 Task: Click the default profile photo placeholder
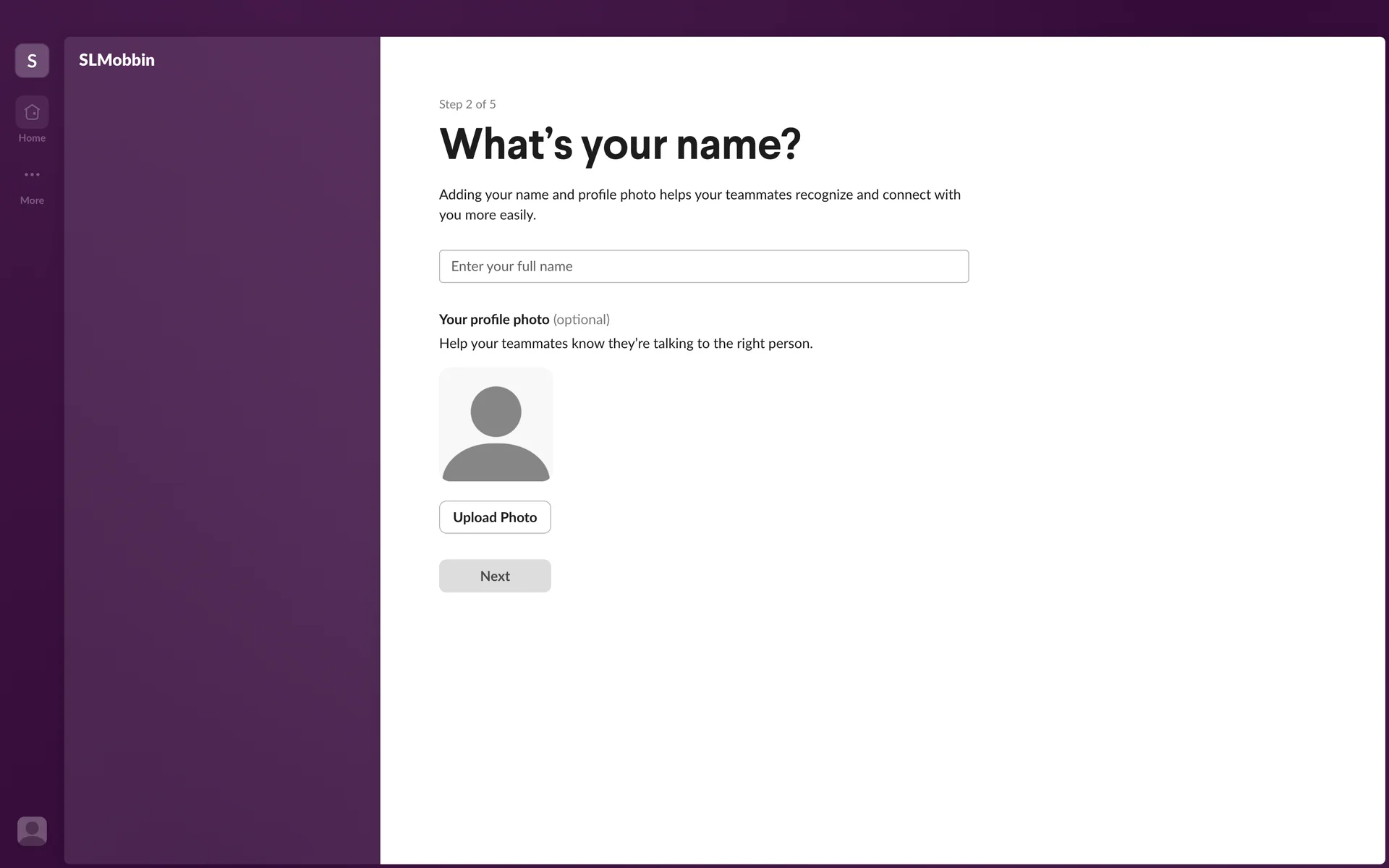tap(496, 425)
